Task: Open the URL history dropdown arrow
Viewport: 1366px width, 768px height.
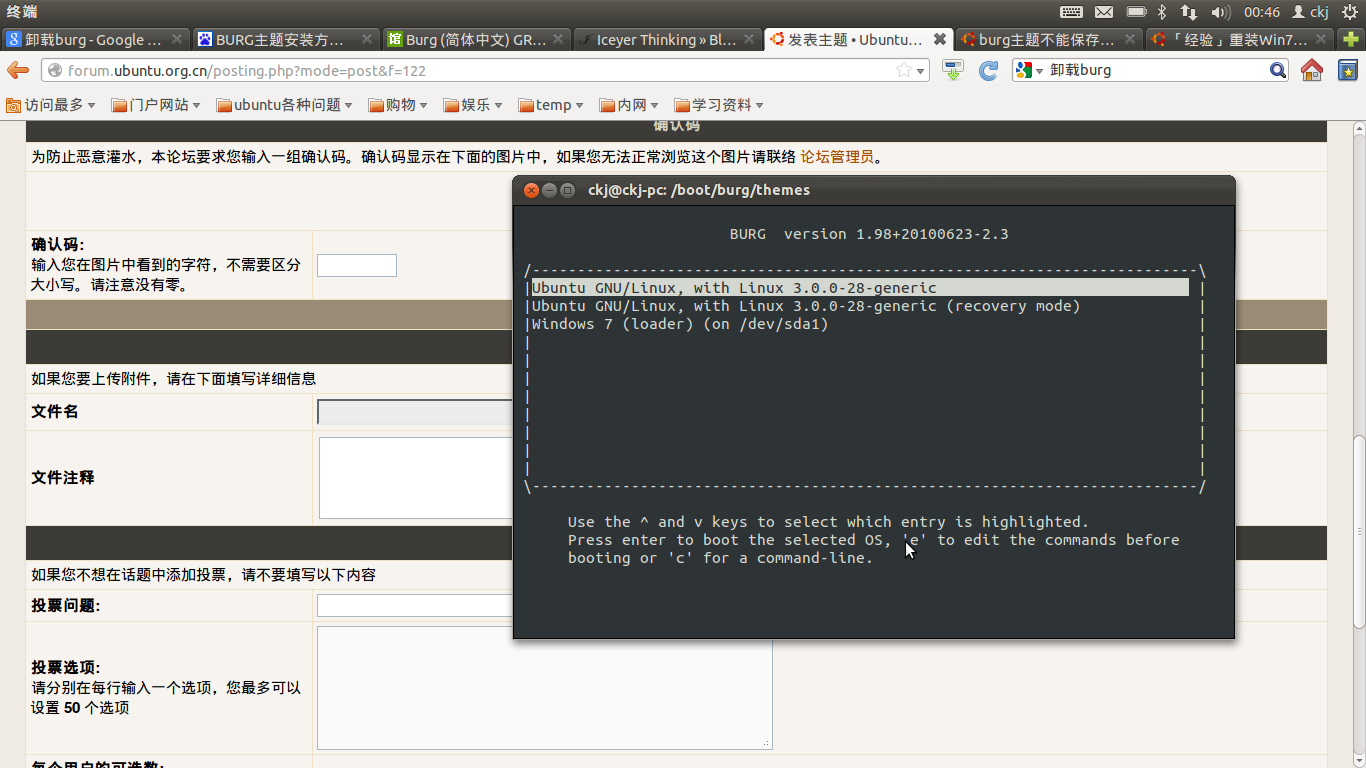Action: click(x=921, y=71)
